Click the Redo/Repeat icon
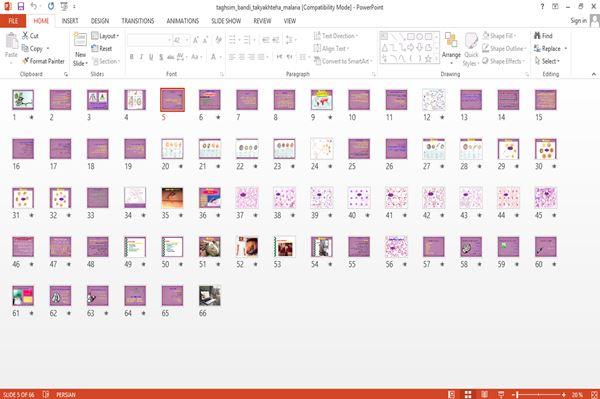The image size is (600, 399). coord(51,7)
